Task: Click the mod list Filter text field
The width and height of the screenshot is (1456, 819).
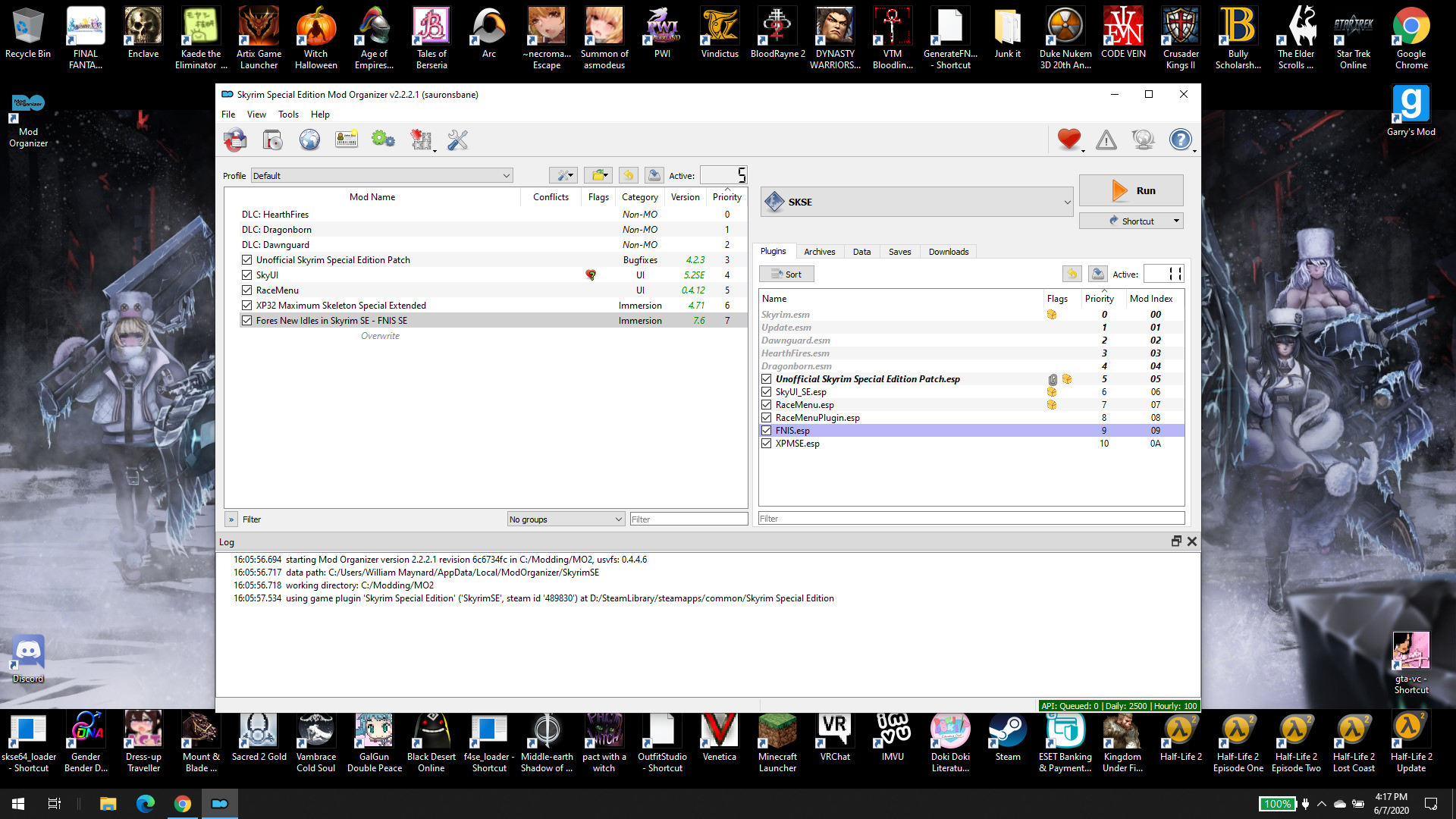Action: click(689, 519)
